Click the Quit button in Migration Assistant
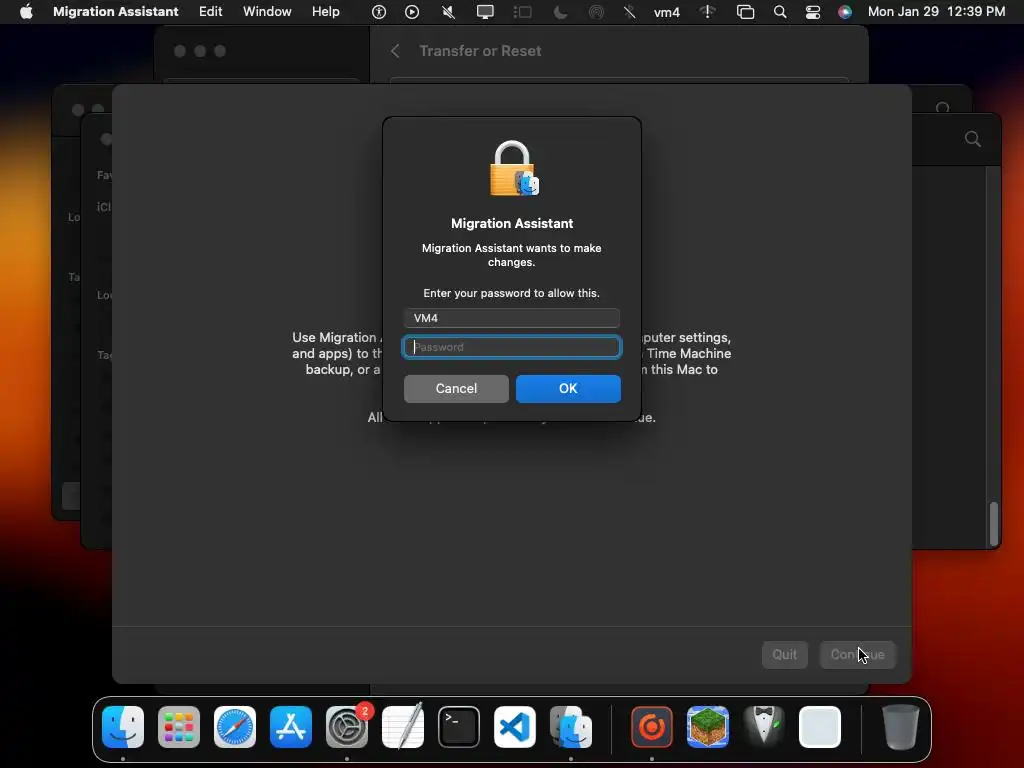Viewport: 1024px width, 768px height. [784, 654]
